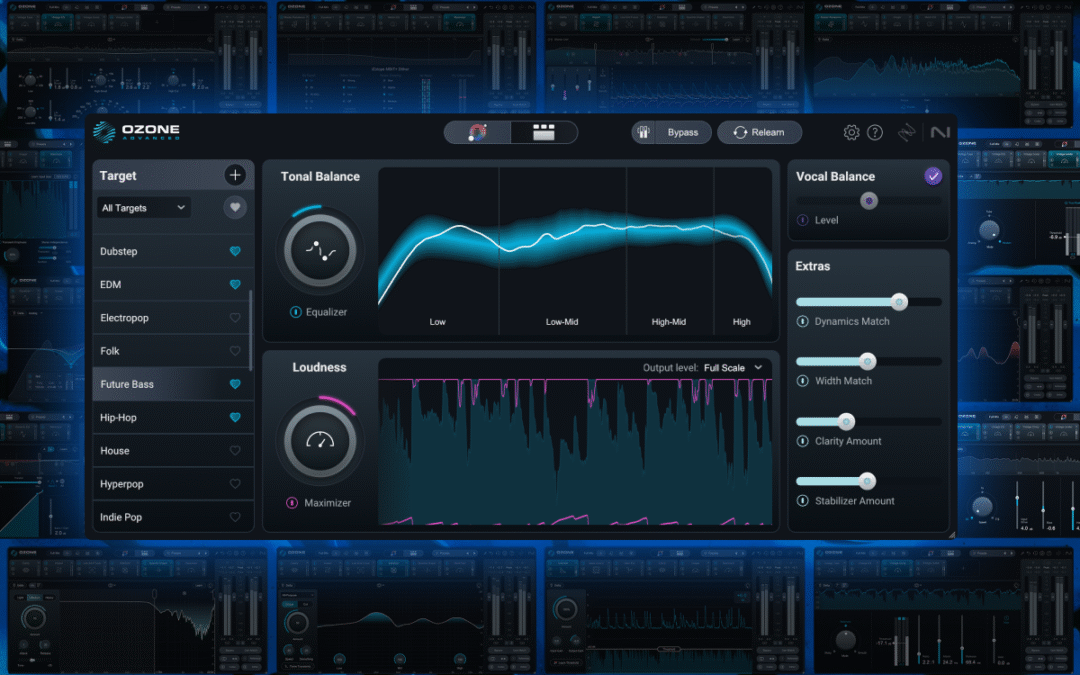Toggle the Maximizer power button
This screenshot has width=1080, height=675.
point(292,503)
